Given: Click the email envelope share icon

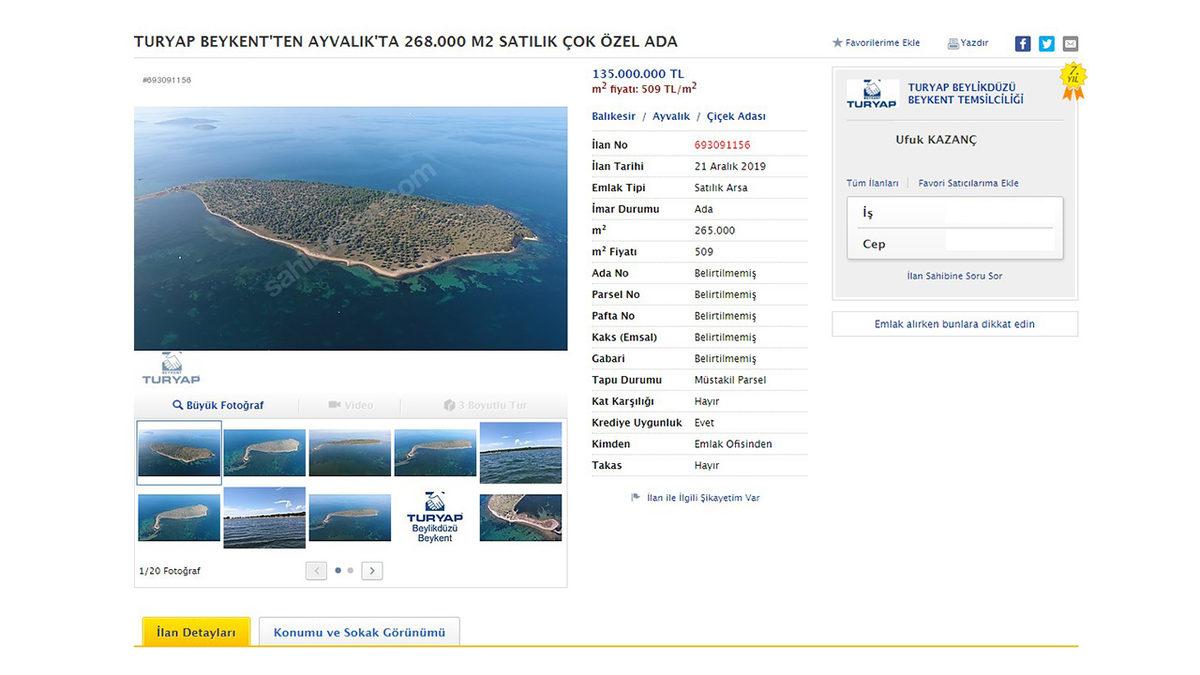Looking at the screenshot, I should pyautogui.click(x=1070, y=44).
